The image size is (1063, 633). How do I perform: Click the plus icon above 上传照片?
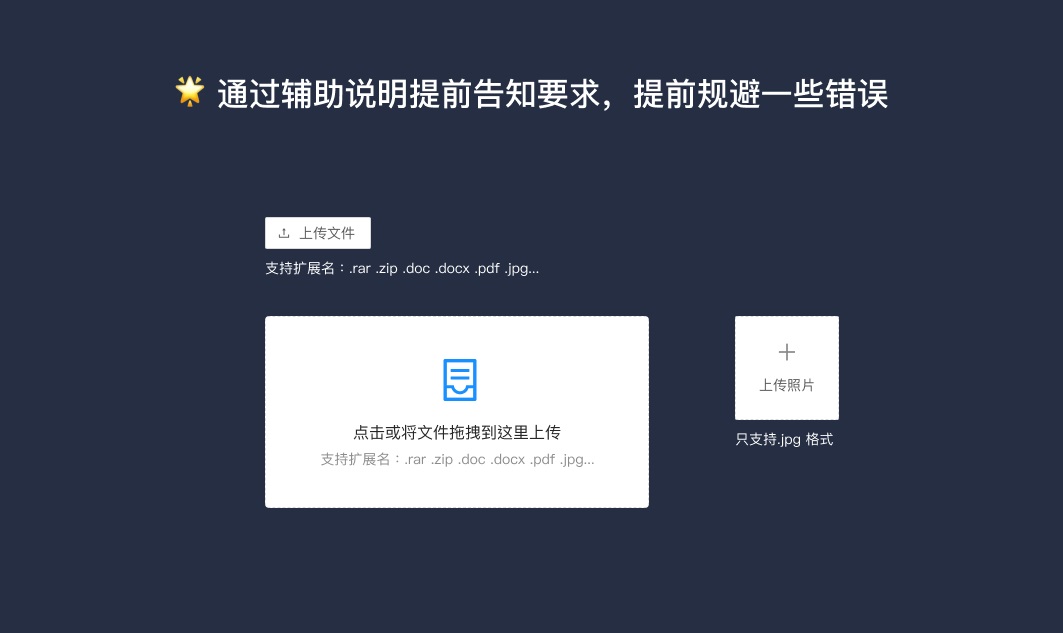(786, 352)
